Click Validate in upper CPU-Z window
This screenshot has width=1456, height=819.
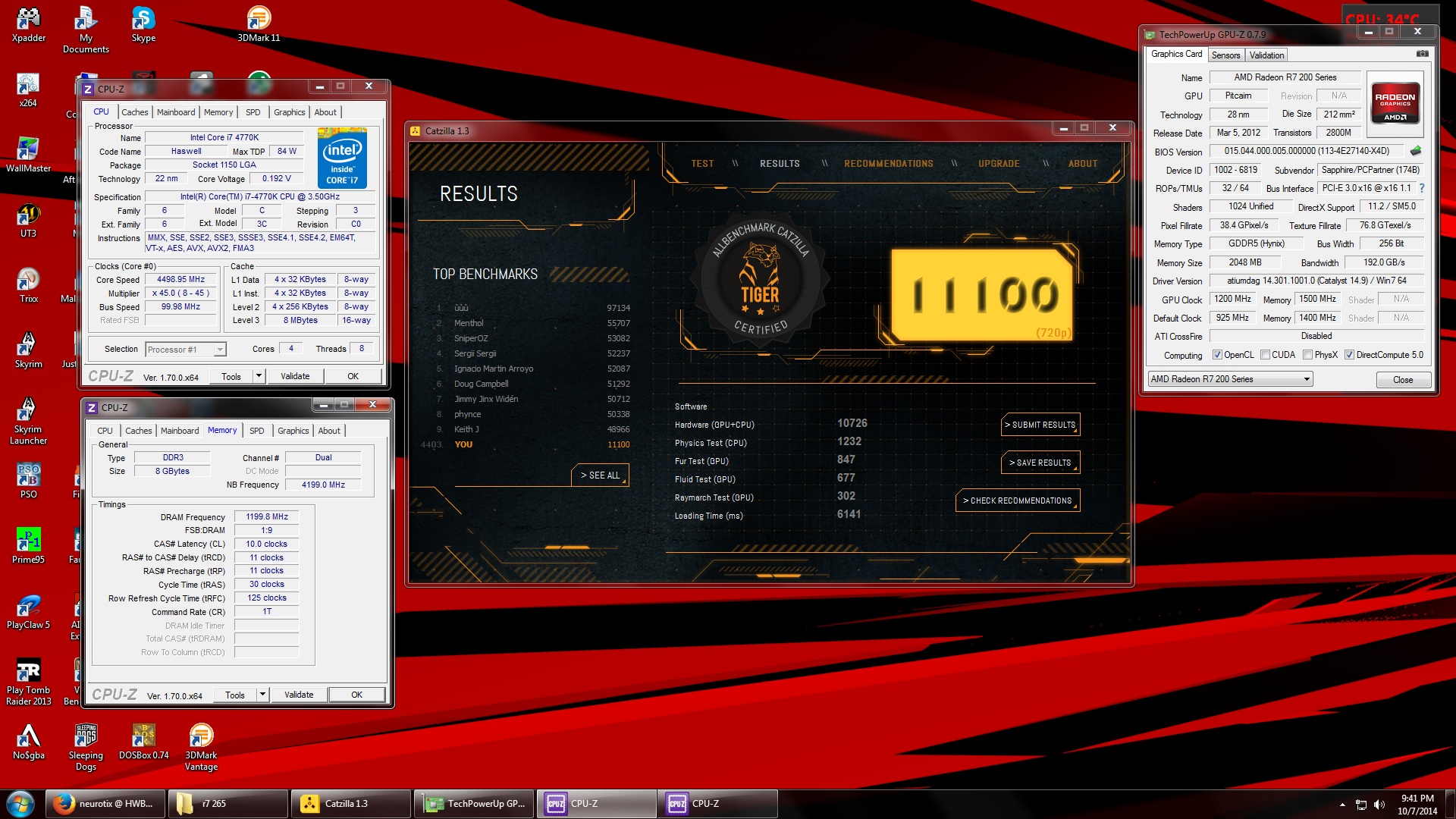[x=295, y=376]
